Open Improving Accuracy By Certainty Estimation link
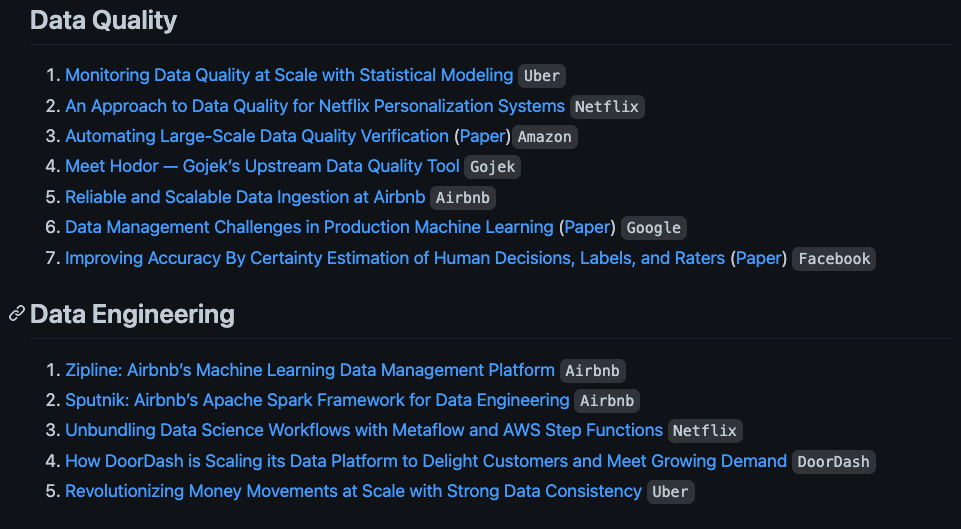 (395, 258)
